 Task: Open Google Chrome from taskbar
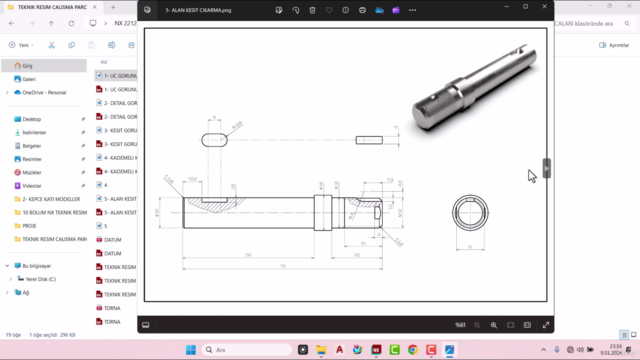tap(413, 350)
